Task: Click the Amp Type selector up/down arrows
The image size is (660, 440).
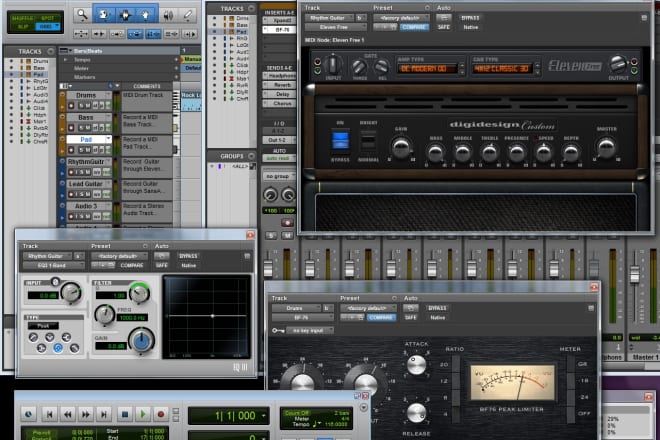Action: tap(462, 68)
